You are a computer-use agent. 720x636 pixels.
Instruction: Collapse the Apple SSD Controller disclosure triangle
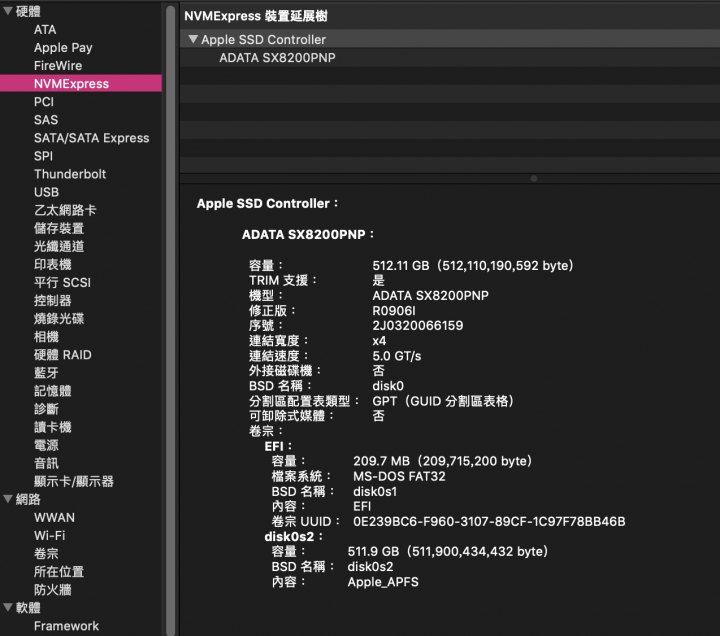(193, 39)
